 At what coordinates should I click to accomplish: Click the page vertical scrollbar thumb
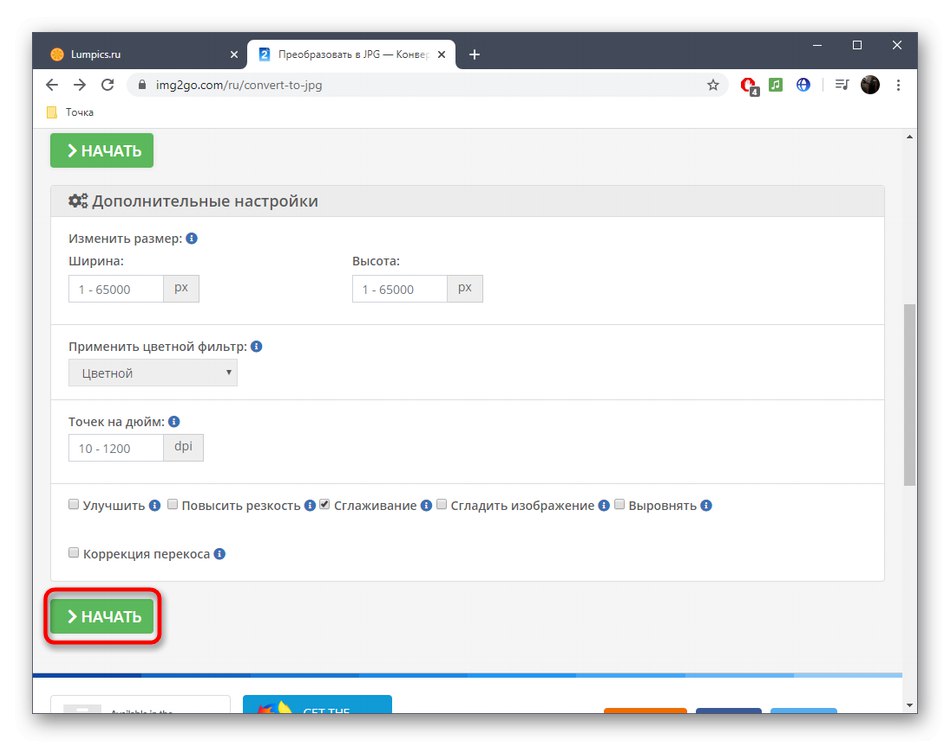click(x=909, y=395)
